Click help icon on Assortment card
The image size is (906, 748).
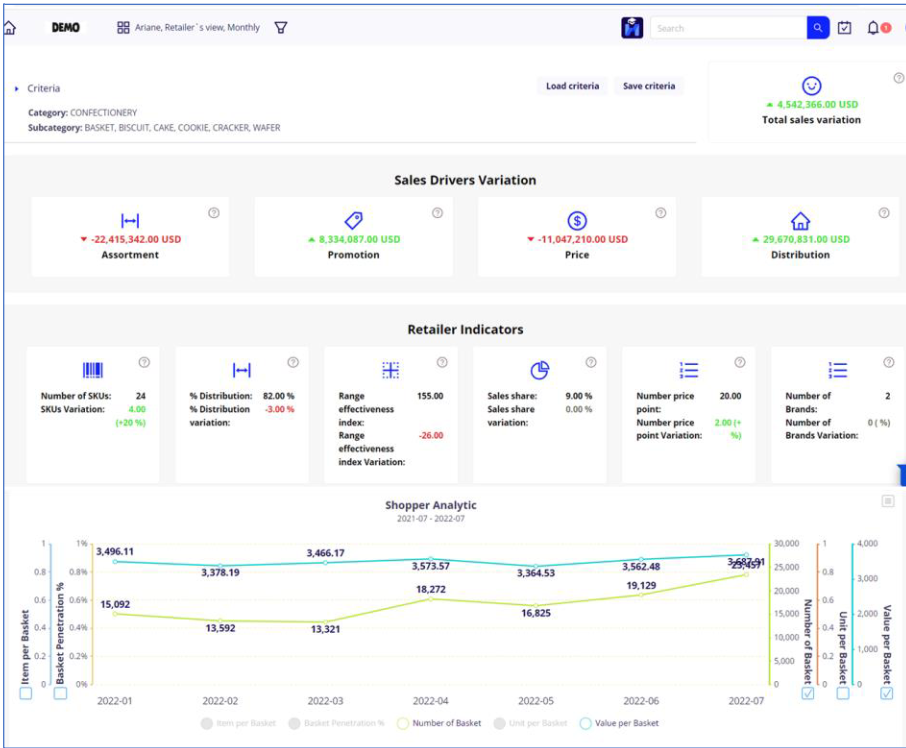point(214,213)
